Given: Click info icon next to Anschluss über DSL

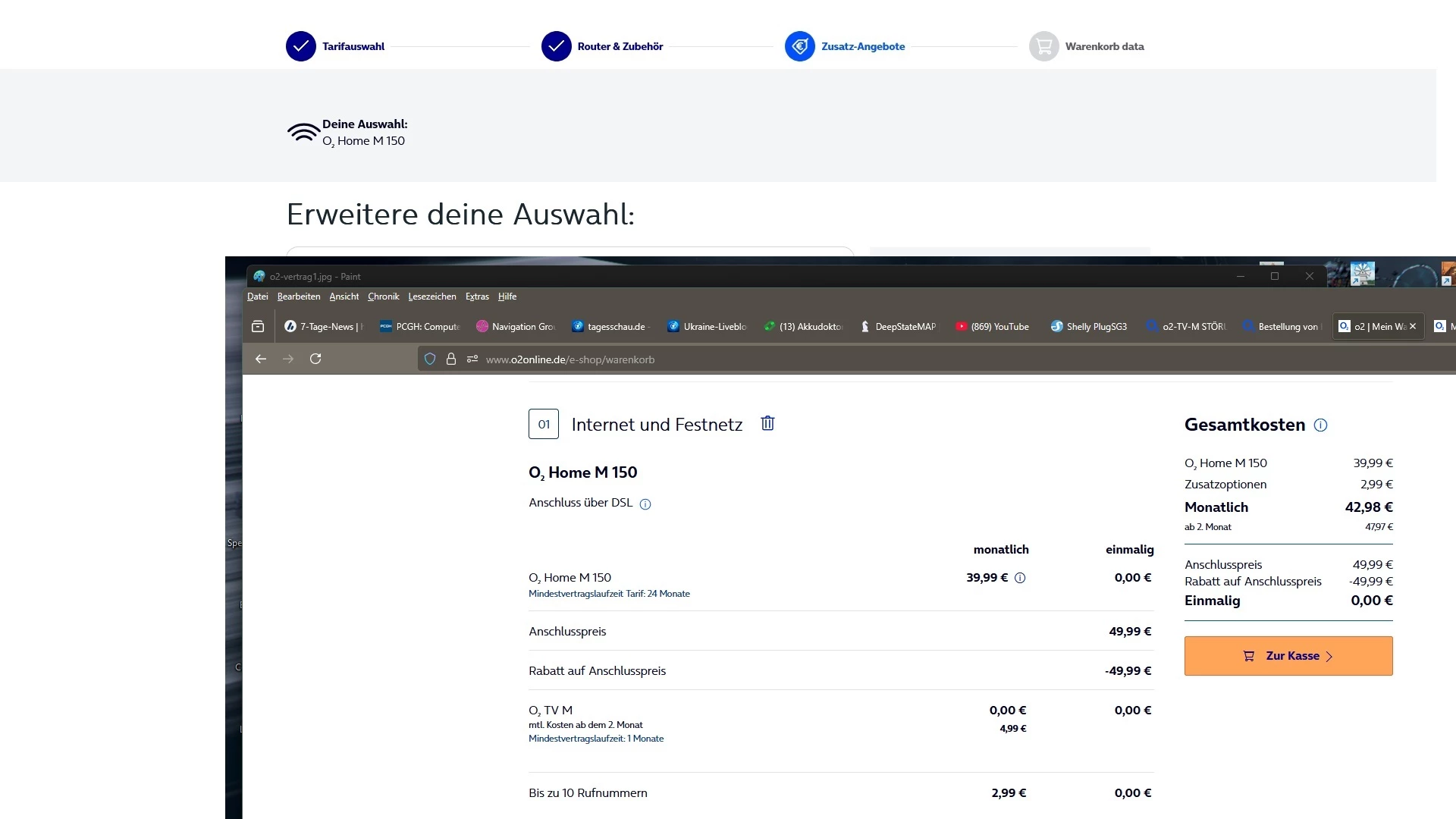Looking at the screenshot, I should (x=645, y=504).
